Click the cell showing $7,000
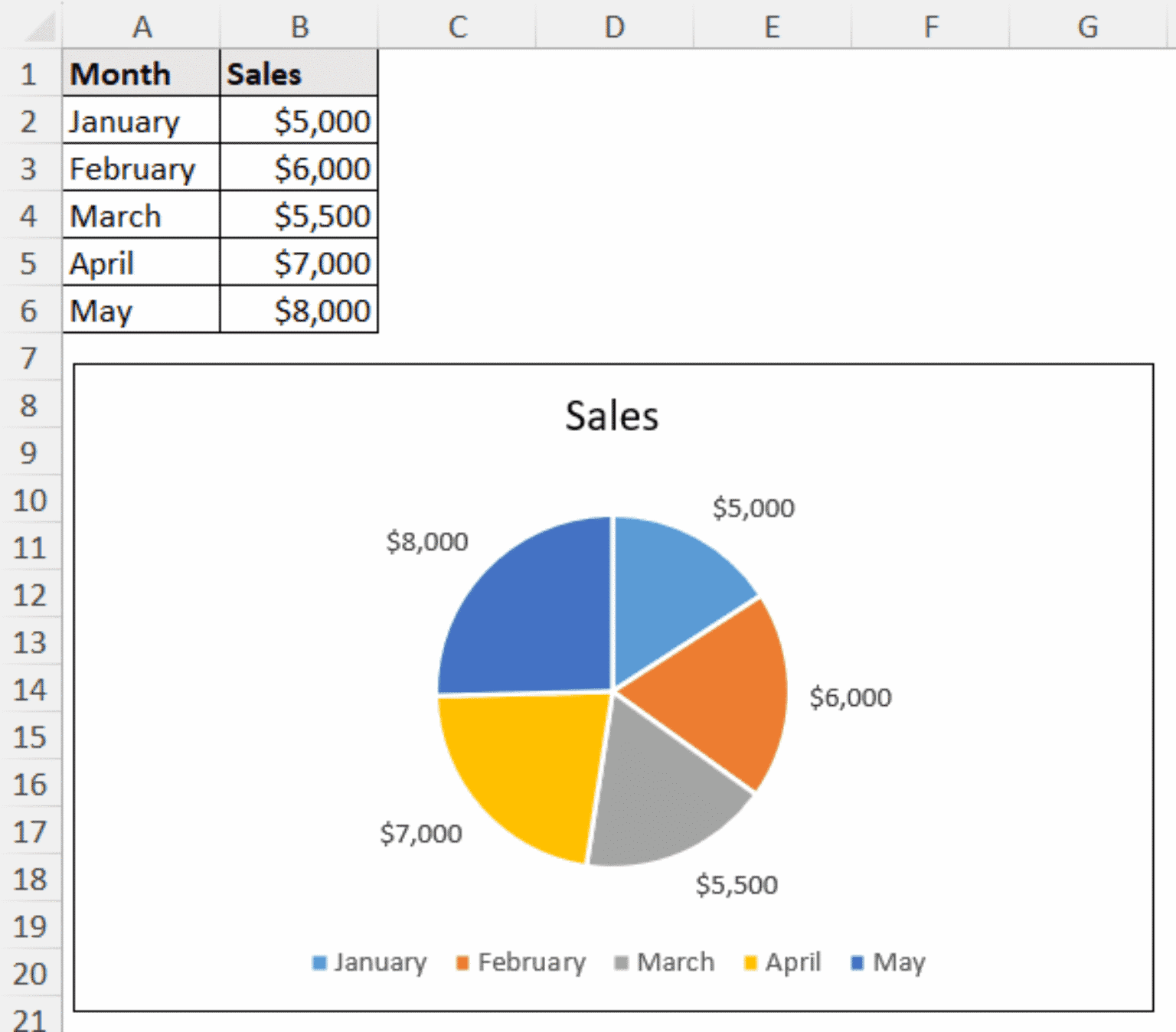1176x1032 pixels. (x=298, y=263)
